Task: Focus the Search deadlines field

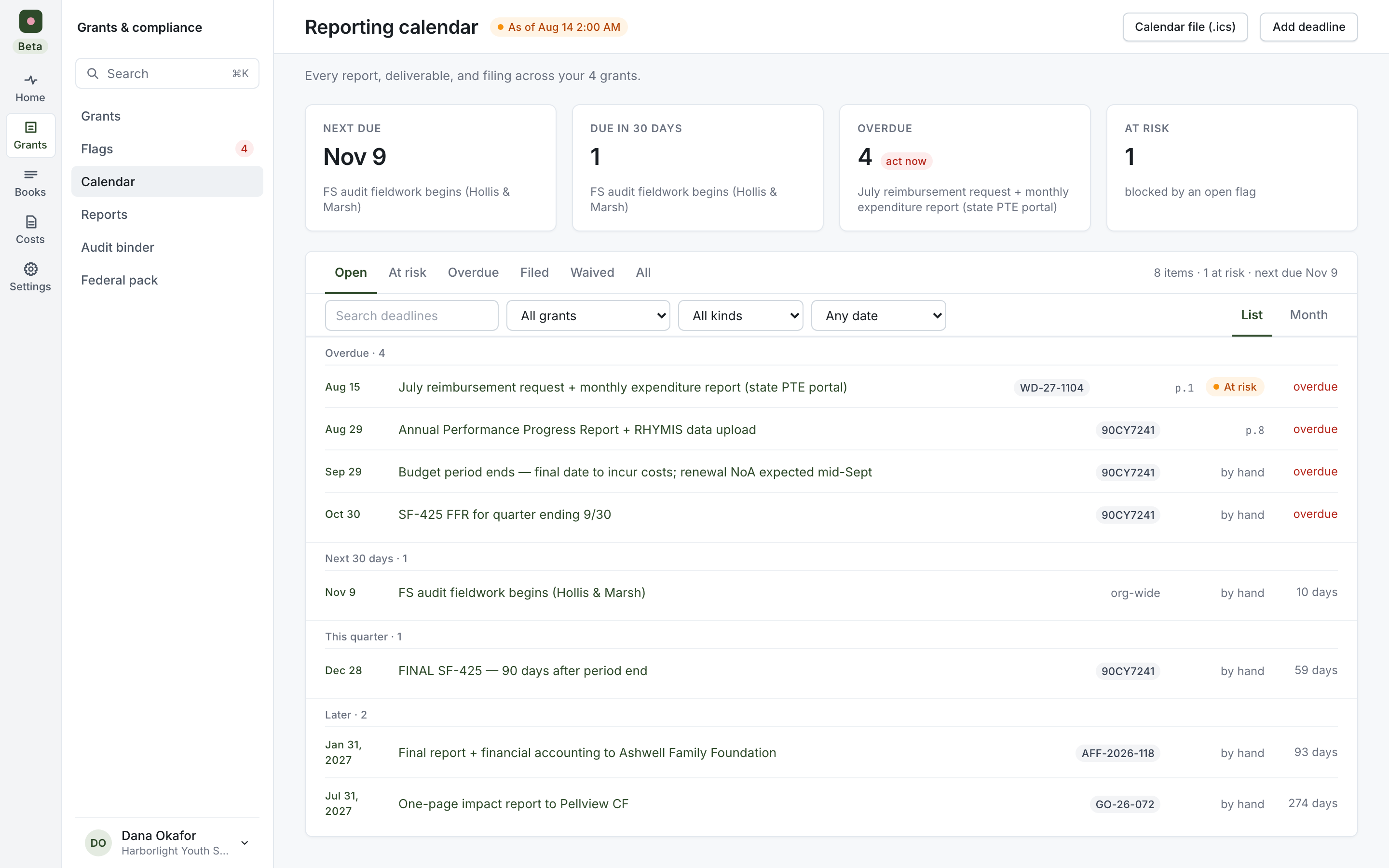Action: 411,315
